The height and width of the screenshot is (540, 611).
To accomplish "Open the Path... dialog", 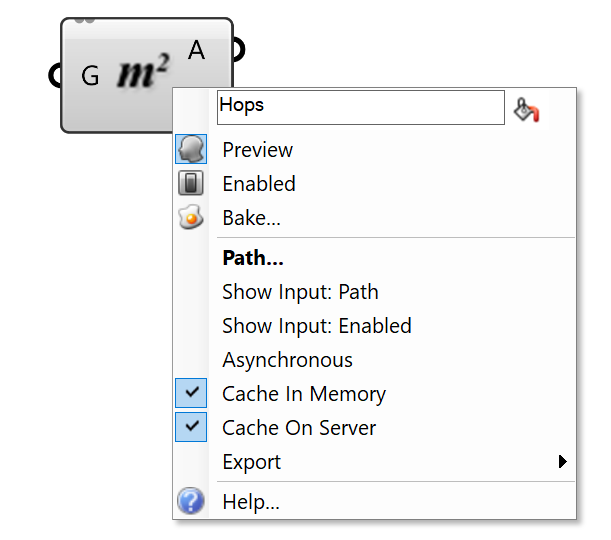I will 253,258.
